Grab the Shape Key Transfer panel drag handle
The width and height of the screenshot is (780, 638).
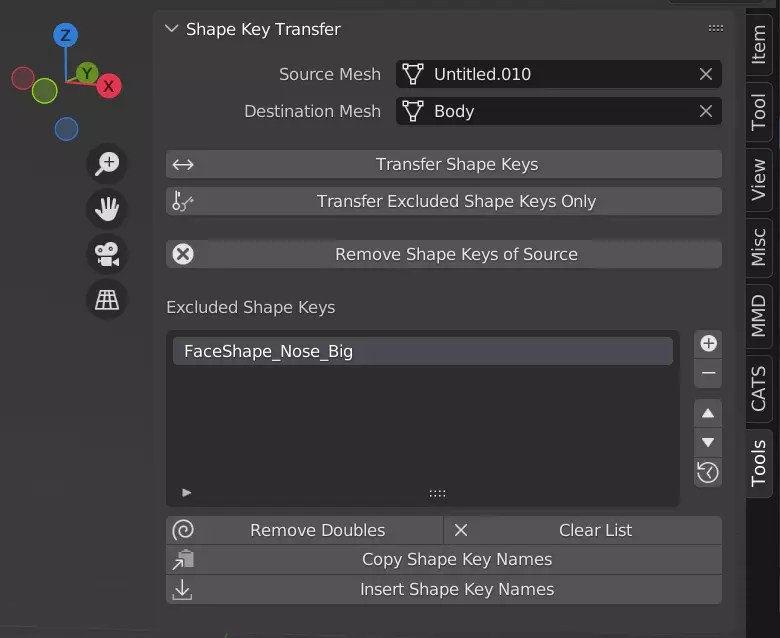pos(715,29)
